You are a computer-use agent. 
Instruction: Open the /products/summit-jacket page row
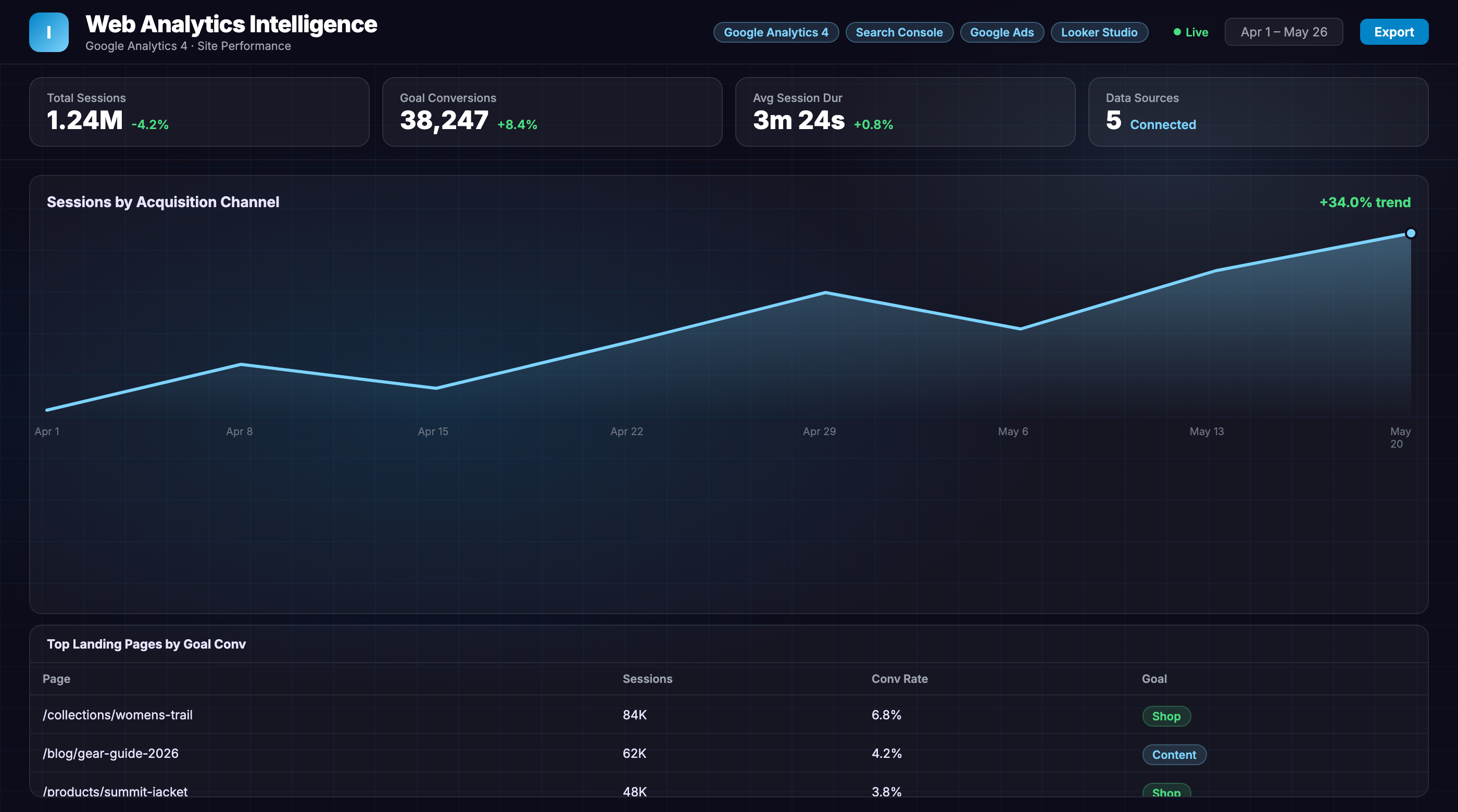coord(729,785)
